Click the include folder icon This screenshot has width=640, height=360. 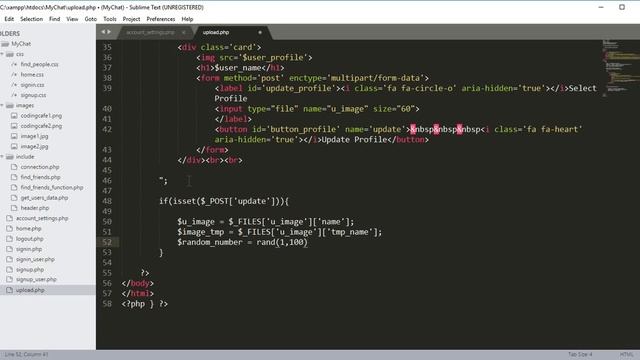click(10, 157)
